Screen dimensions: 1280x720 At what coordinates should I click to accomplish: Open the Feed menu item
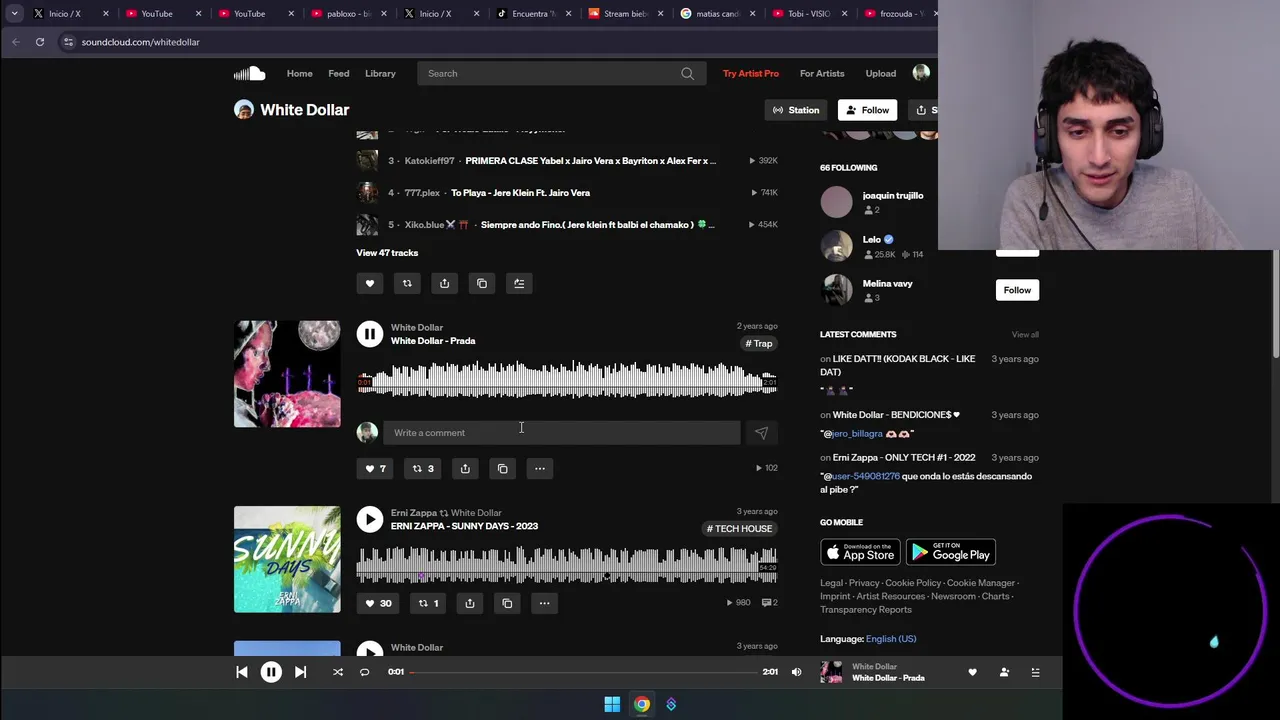pyautogui.click(x=339, y=73)
